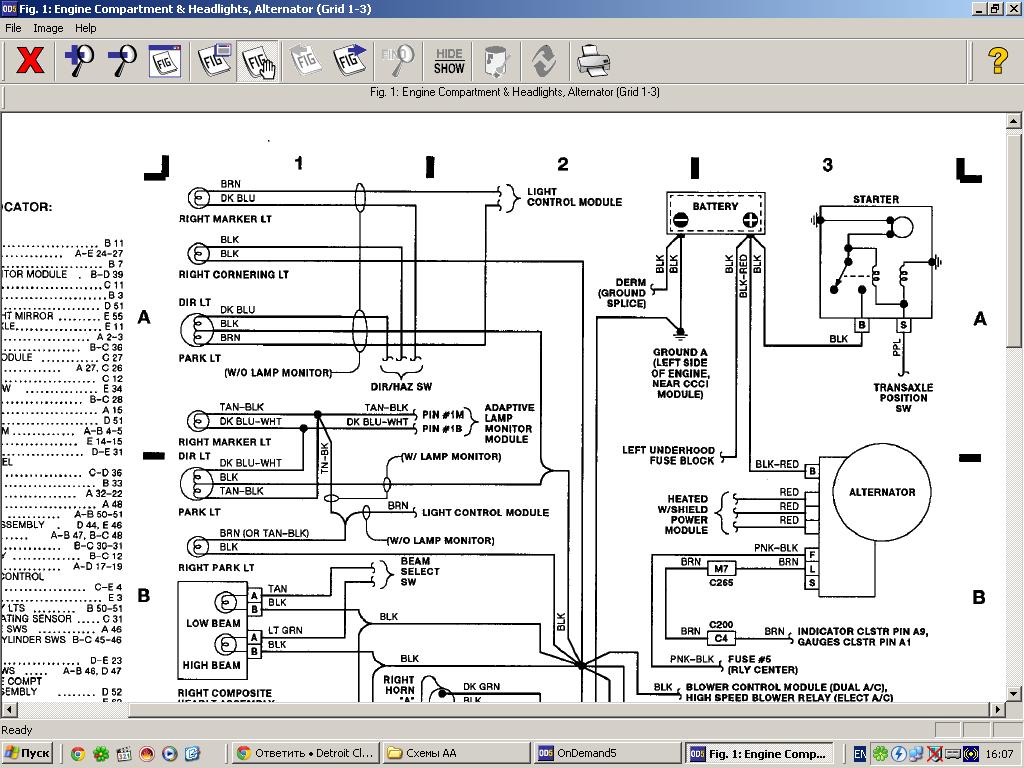The width and height of the screenshot is (1024, 768).
Task: Zoom out with the minus magnifier tool
Action: [x=122, y=61]
